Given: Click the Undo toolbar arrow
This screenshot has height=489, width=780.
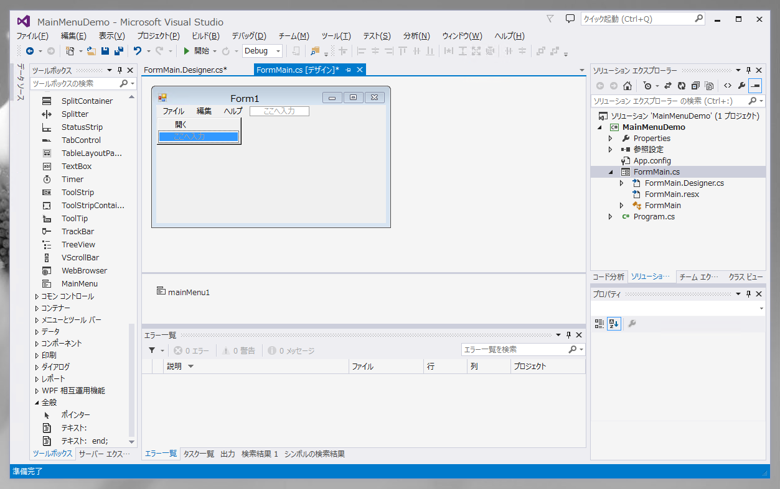Looking at the screenshot, I should (x=137, y=51).
